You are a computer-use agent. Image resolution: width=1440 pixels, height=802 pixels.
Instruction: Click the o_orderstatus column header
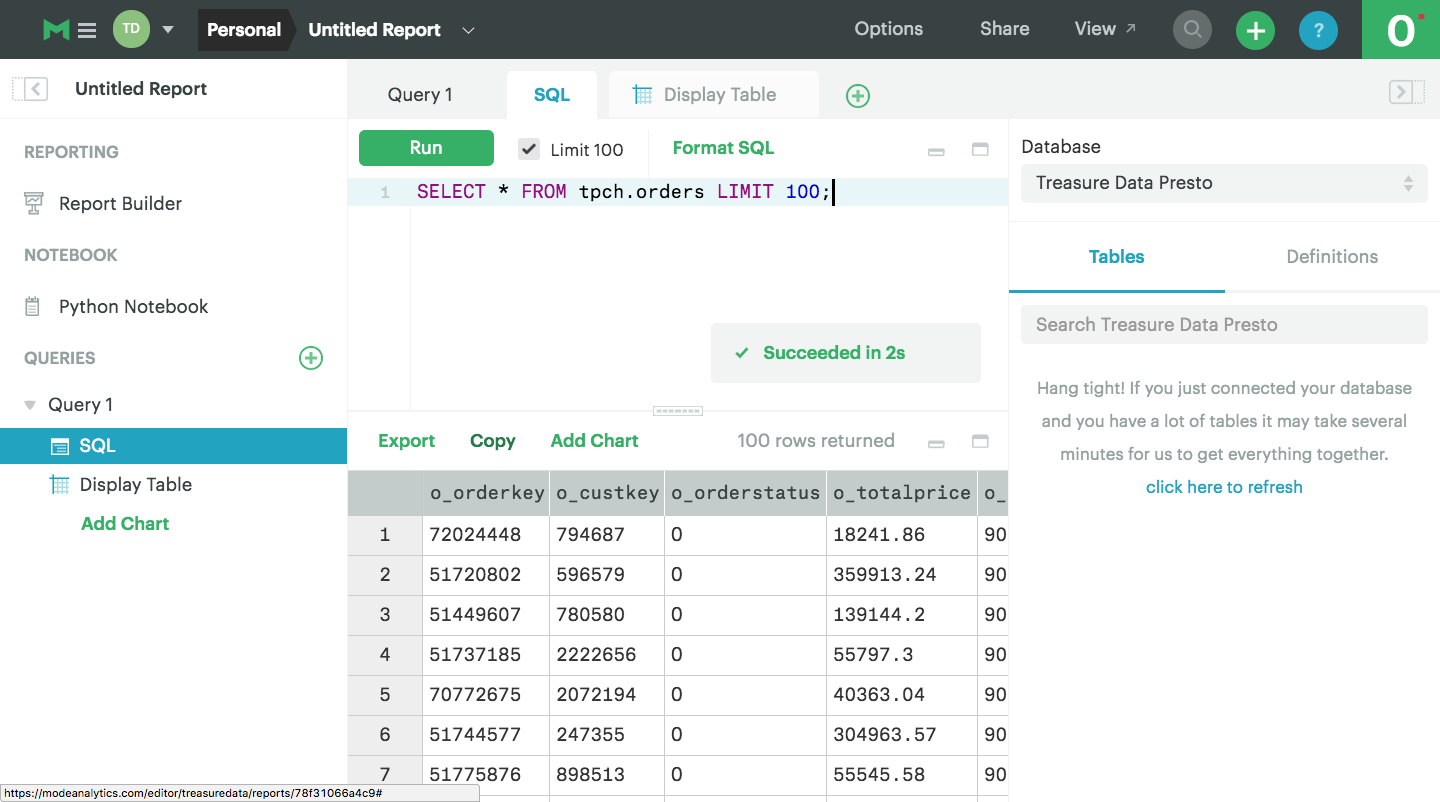[745, 493]
